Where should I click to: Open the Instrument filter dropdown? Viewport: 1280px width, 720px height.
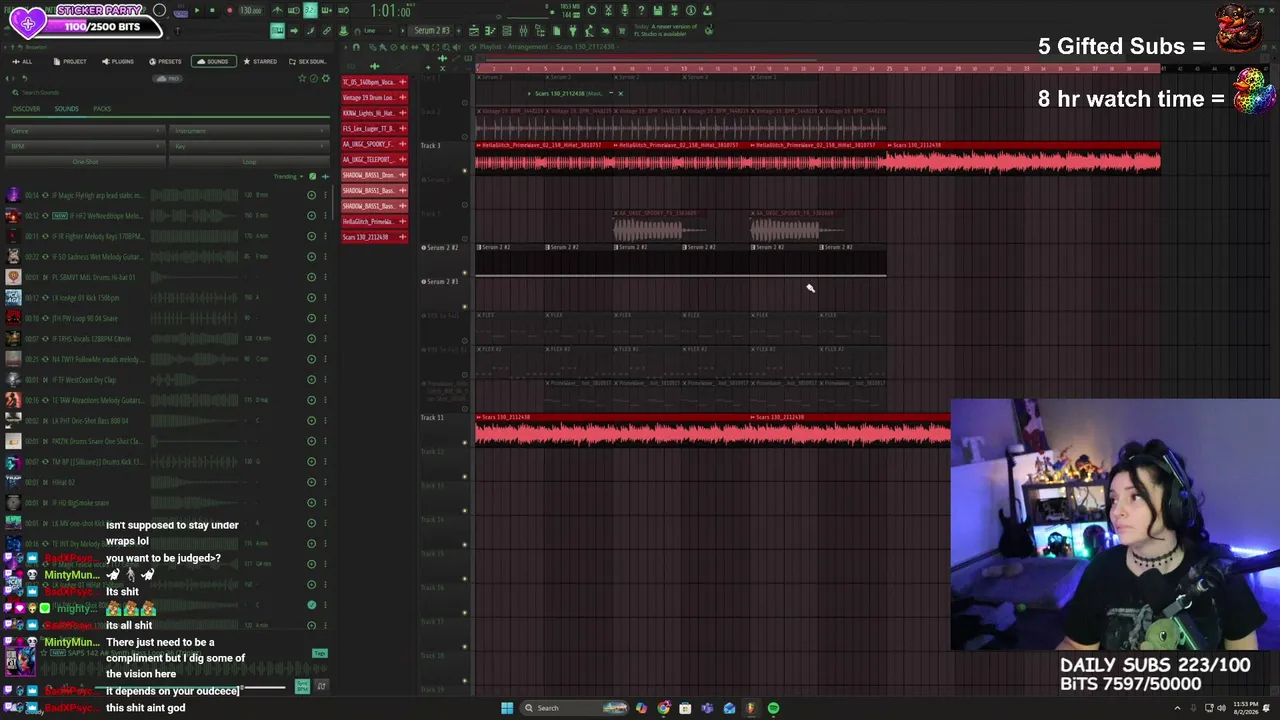pyautogui.click(x=250, y=131)
